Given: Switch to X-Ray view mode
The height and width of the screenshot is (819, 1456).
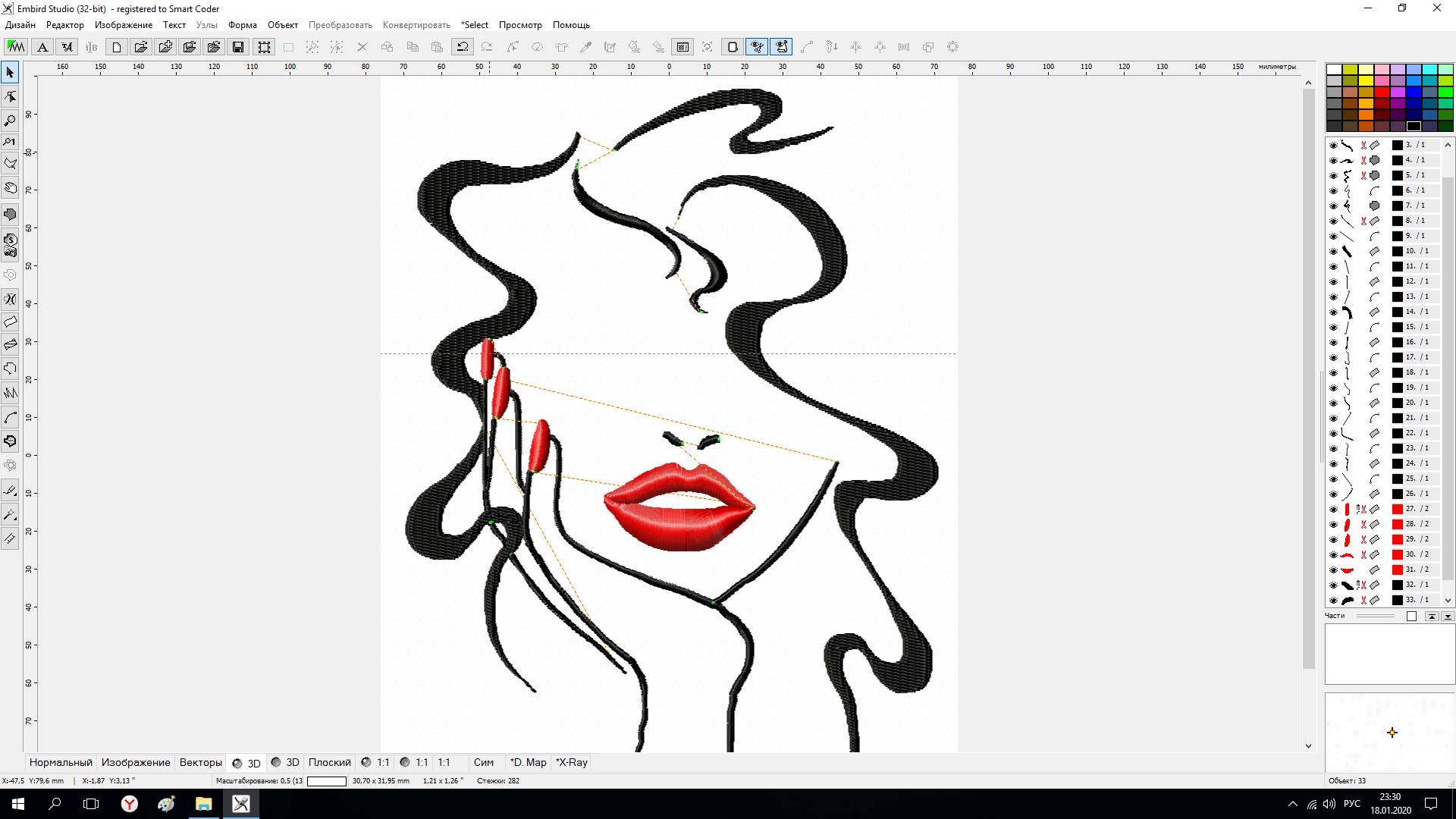Looking at the screenshot, I should click(571, 762).
